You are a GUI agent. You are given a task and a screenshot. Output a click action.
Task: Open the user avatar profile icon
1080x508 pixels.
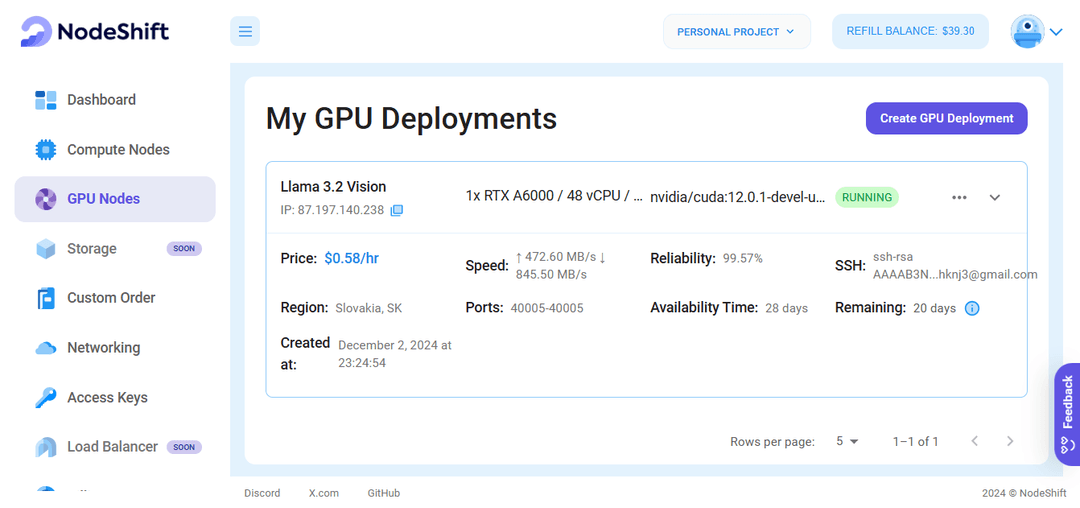coord(1027,32)
